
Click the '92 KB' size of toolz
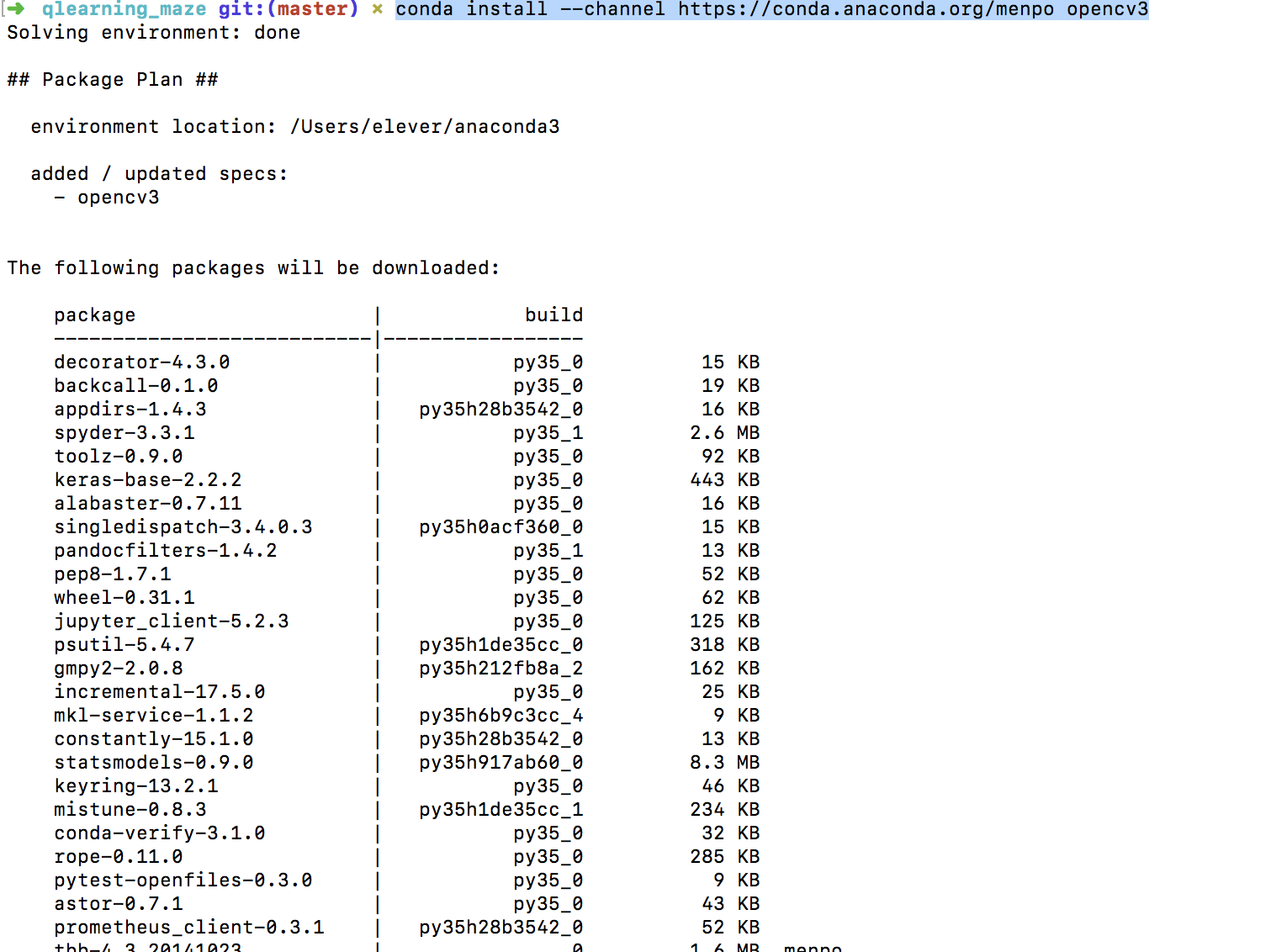pos(731,457)
